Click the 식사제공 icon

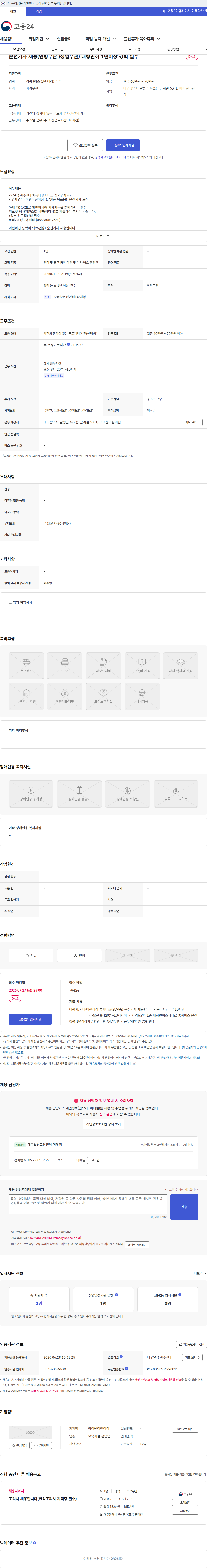(x=142, y=696)
